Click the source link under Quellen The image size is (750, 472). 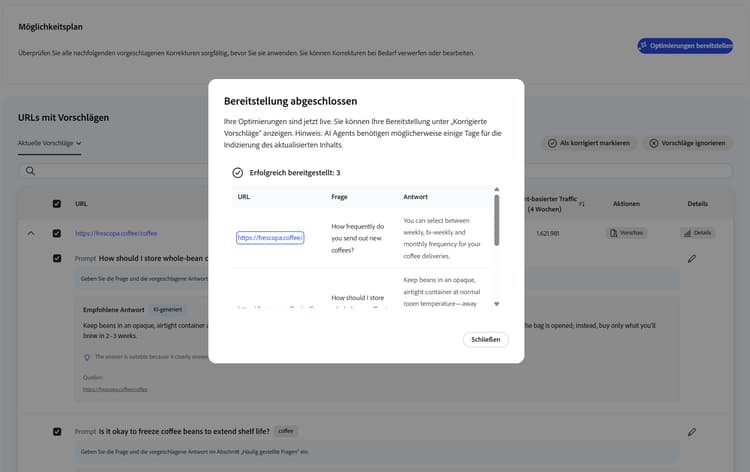115,389
